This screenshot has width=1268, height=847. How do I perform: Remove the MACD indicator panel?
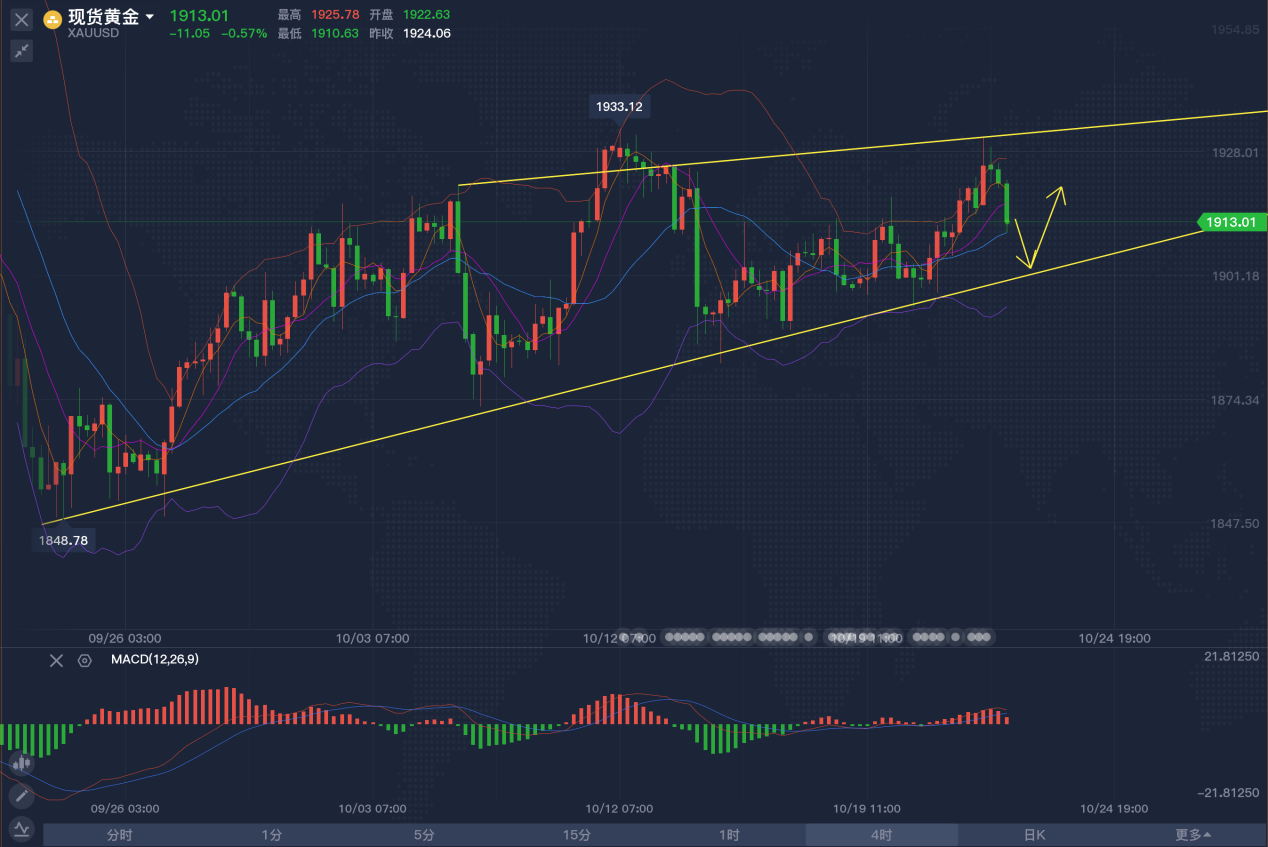[56, 660]
